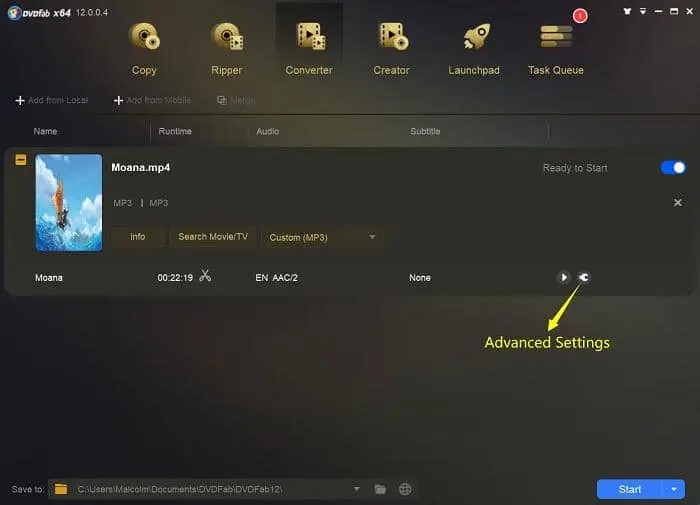
Task: Expand the Save to path dropdown
Action: (356, 489)
